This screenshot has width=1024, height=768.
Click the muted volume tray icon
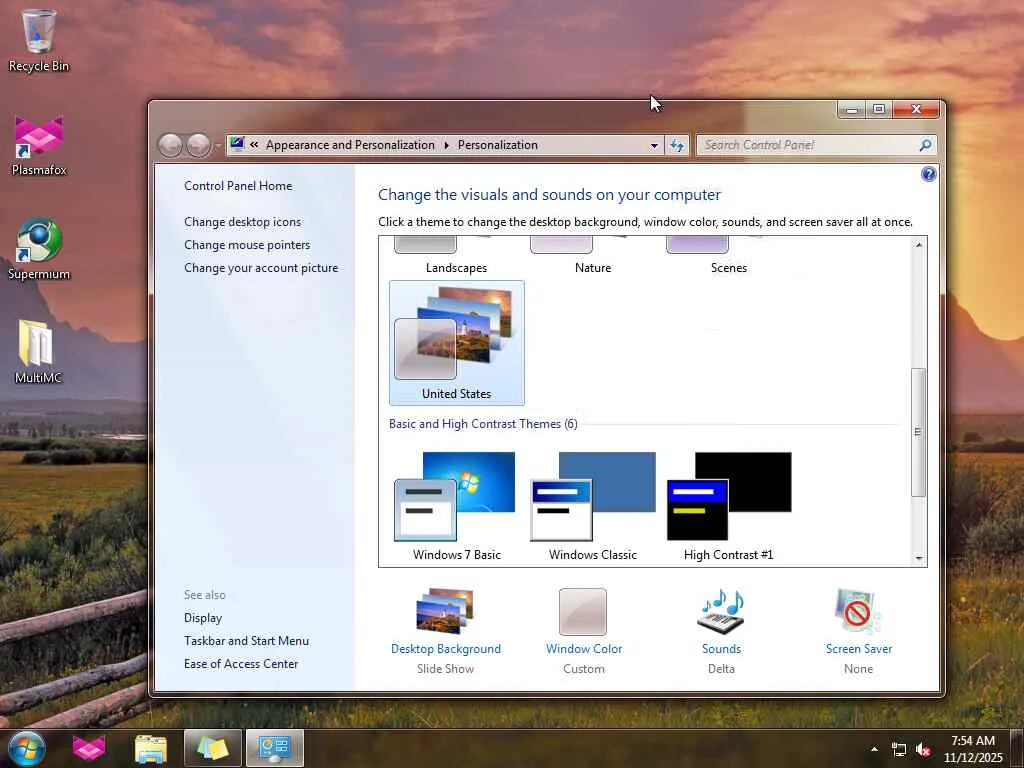pos(923,750)
